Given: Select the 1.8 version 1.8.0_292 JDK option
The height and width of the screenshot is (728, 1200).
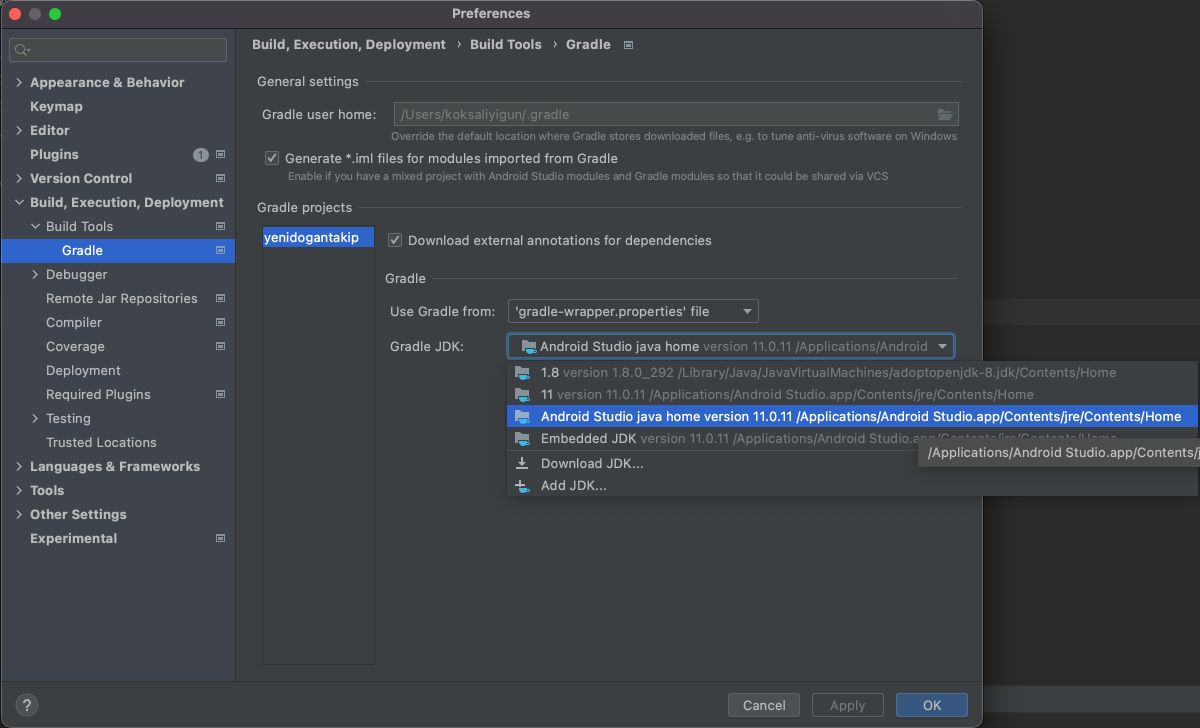Looking at the screenshot, I should point(851,372).
